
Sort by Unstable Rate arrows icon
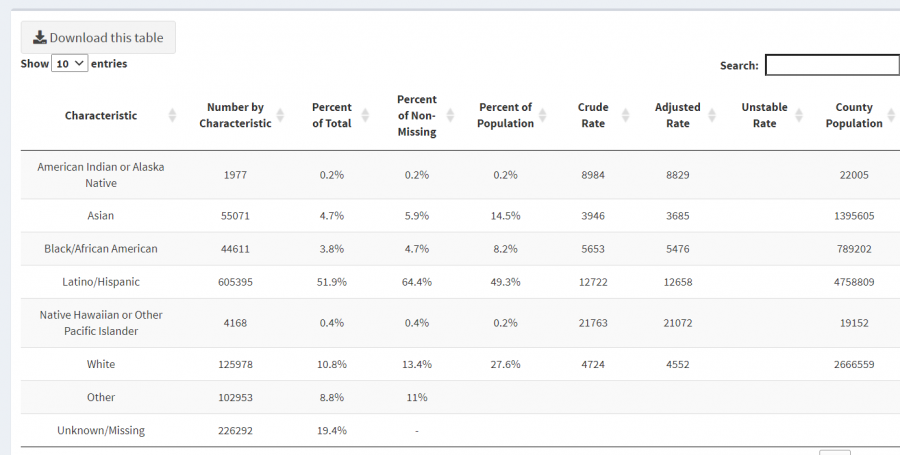[799, 116]
